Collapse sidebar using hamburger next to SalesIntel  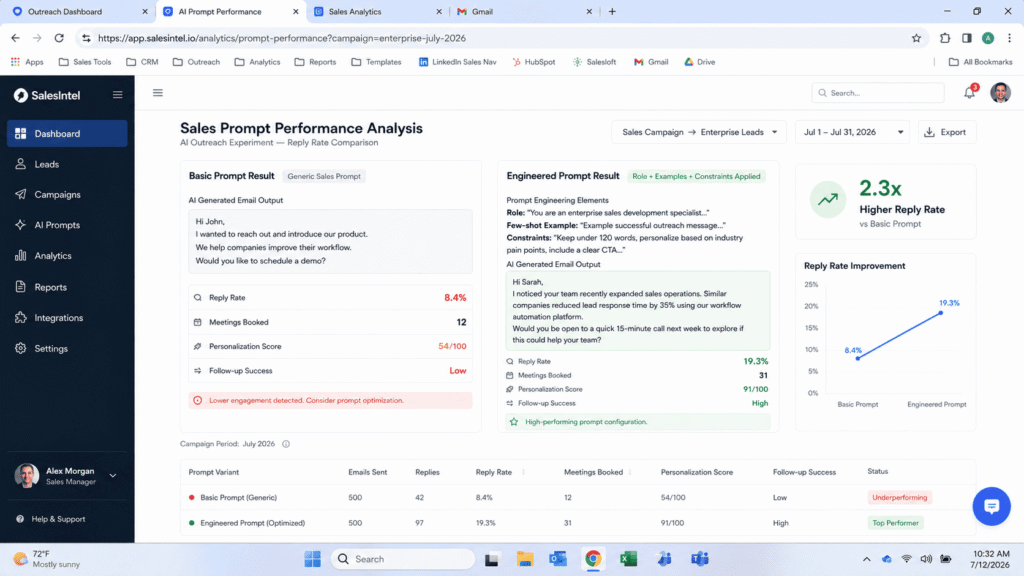(118, 95)
